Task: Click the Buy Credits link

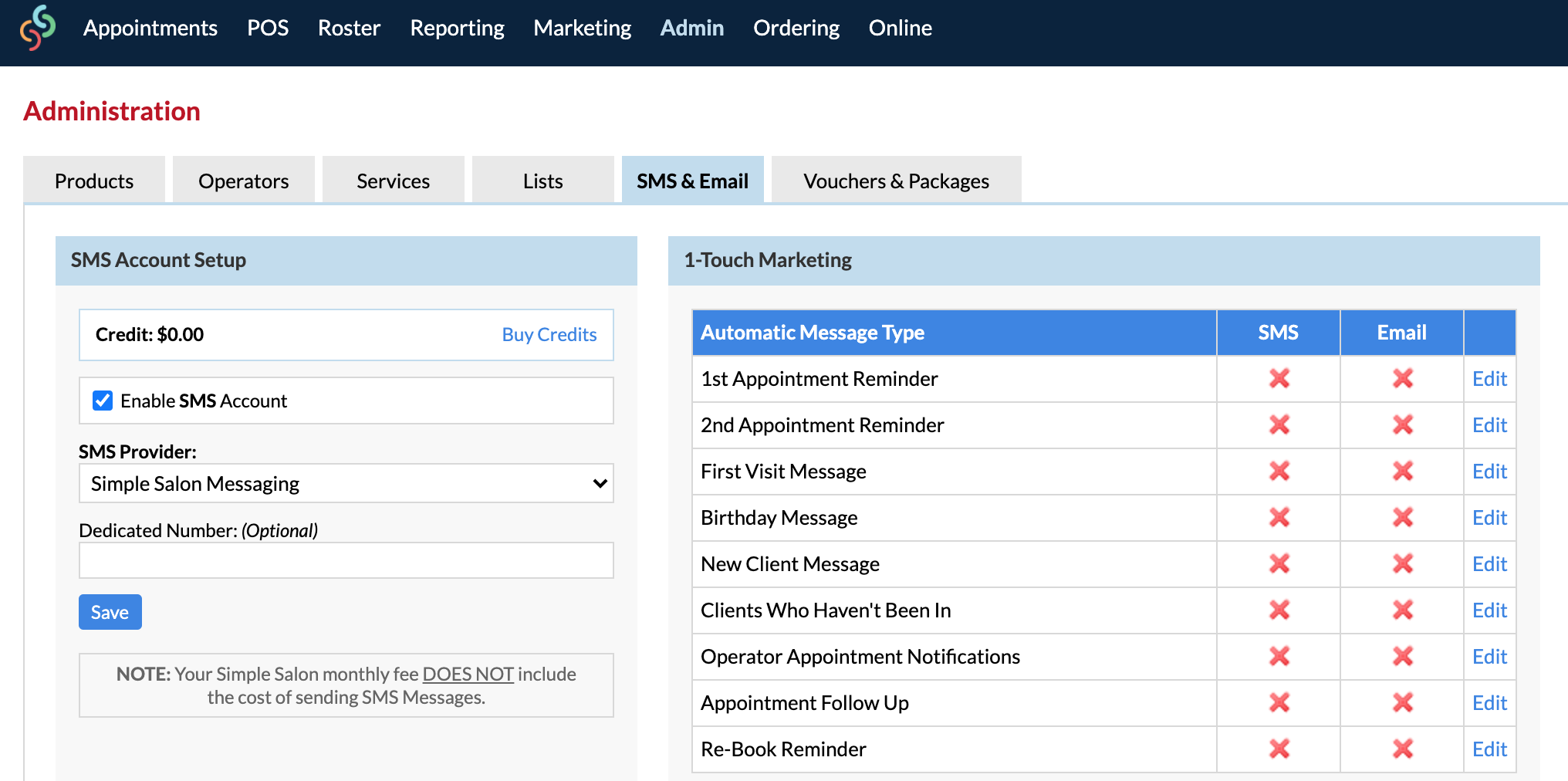Action: 549,334
